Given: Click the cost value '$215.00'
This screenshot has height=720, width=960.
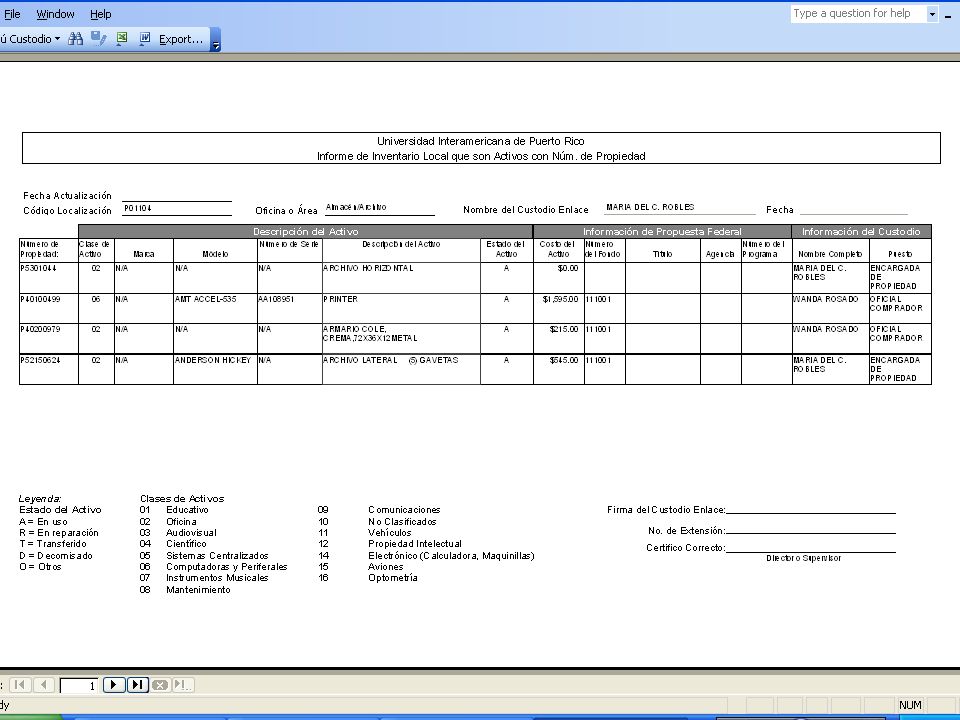Looking at the screenshot, I should pos(564,329).
